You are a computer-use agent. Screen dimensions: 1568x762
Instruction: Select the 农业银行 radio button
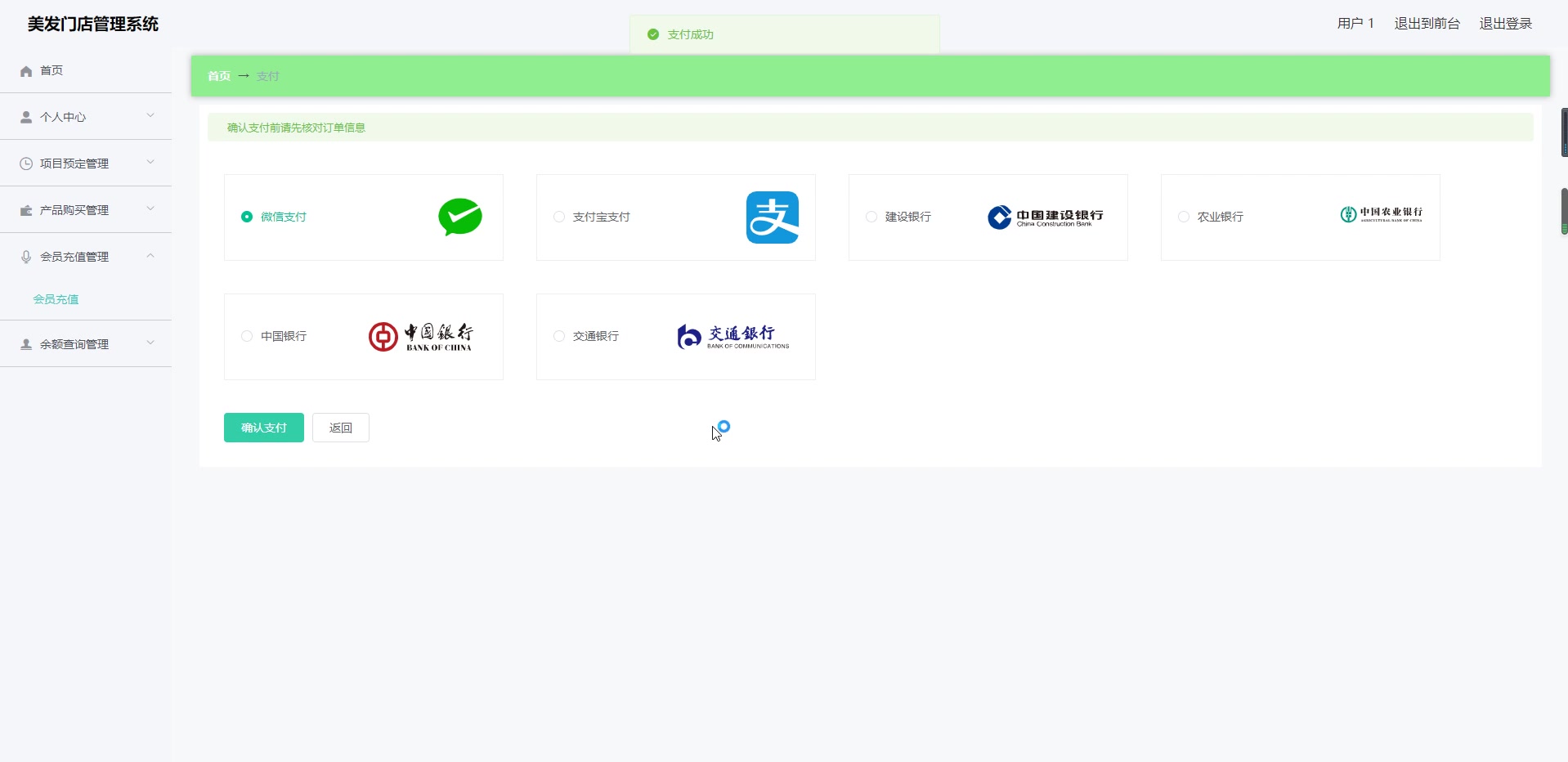pyautogui.click(x=1184, y=217)
